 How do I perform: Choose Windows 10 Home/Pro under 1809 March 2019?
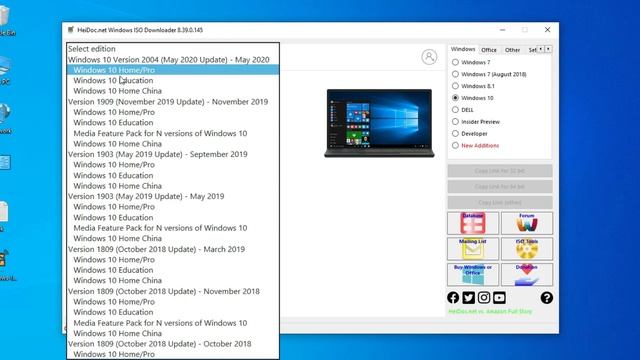[173, 260]
